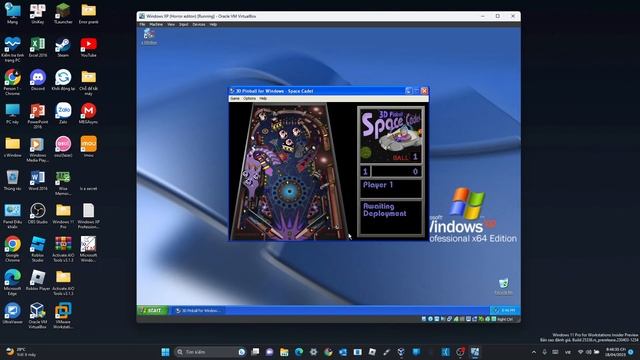Expand the hidden system tray icons

point(534,352)
